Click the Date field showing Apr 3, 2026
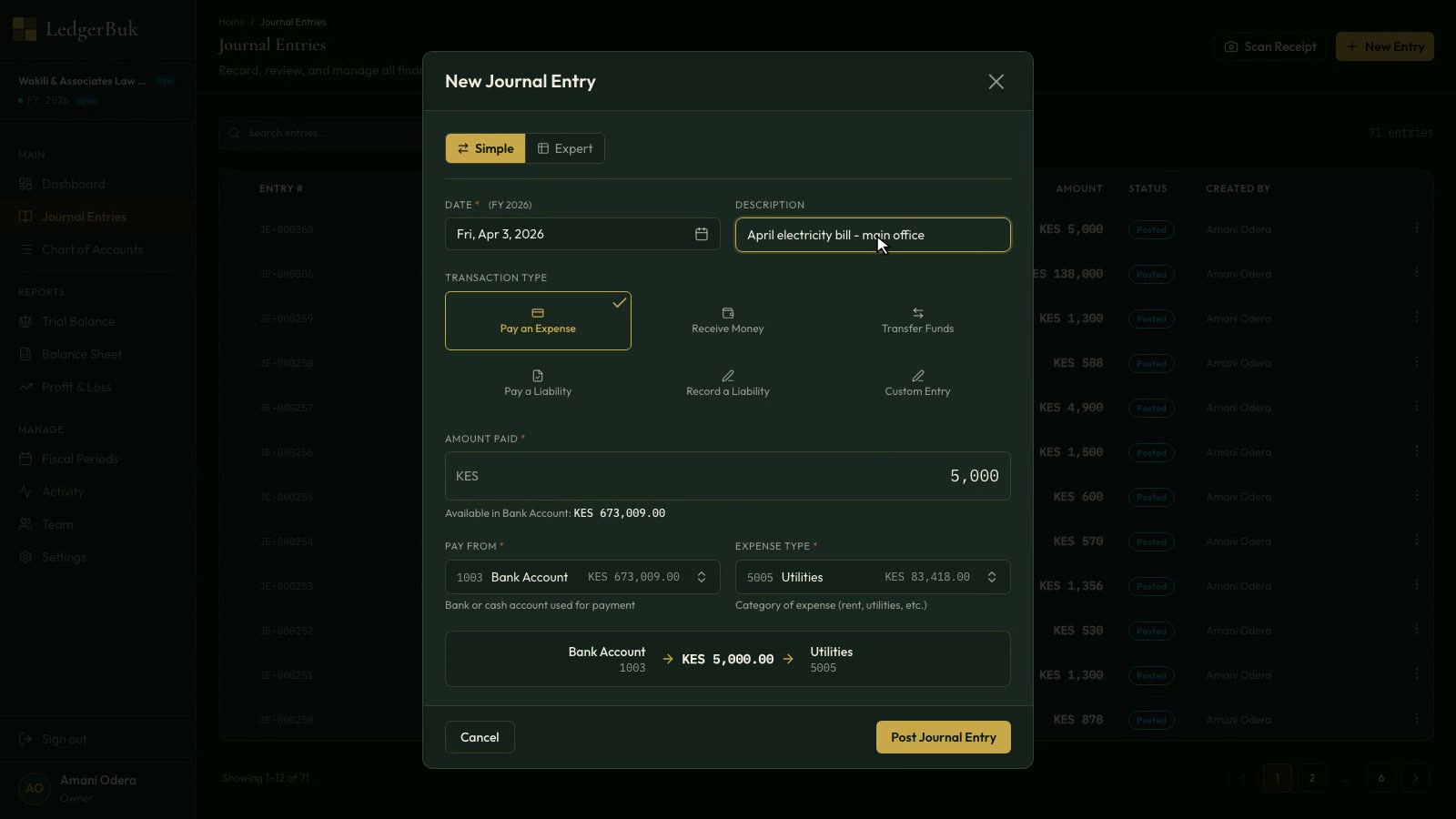The width and height of the screenshot is (1456, 819). pyautogui.click(x=569, y=234)
